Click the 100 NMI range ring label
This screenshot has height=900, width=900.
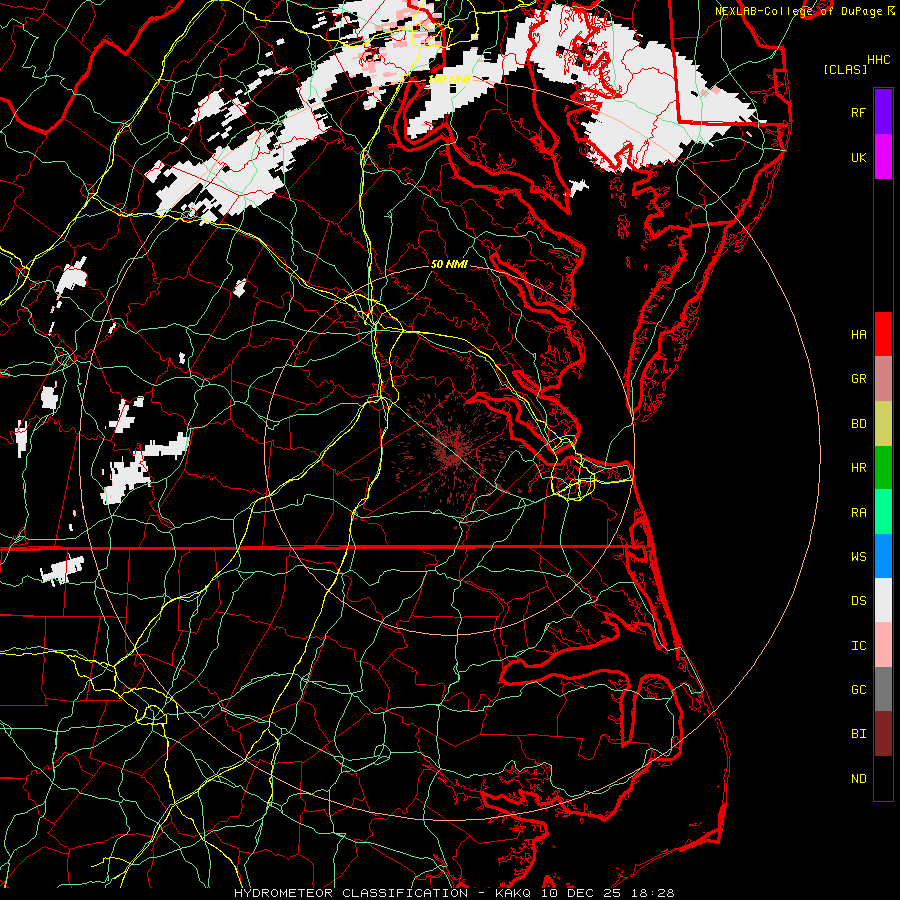tap(449, 79)
